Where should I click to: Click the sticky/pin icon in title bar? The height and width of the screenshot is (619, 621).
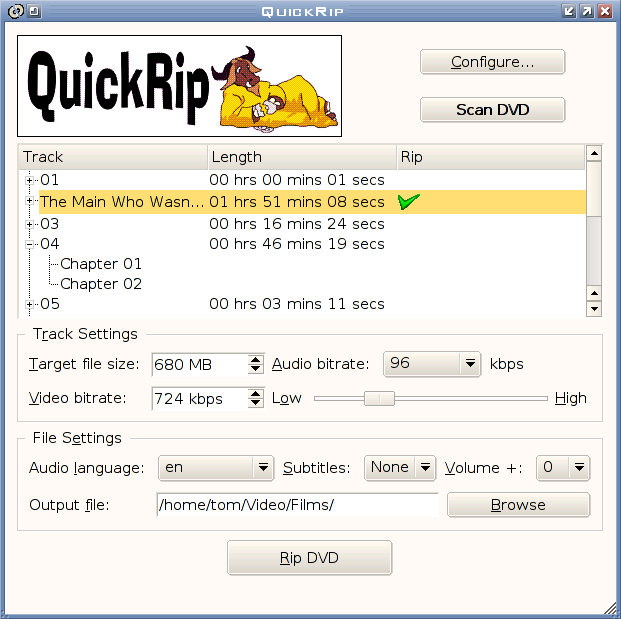click(34, 11)
